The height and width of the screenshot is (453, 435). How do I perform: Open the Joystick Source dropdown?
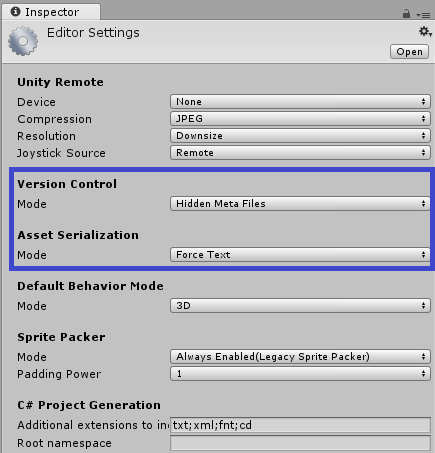[x=300, y=153]
